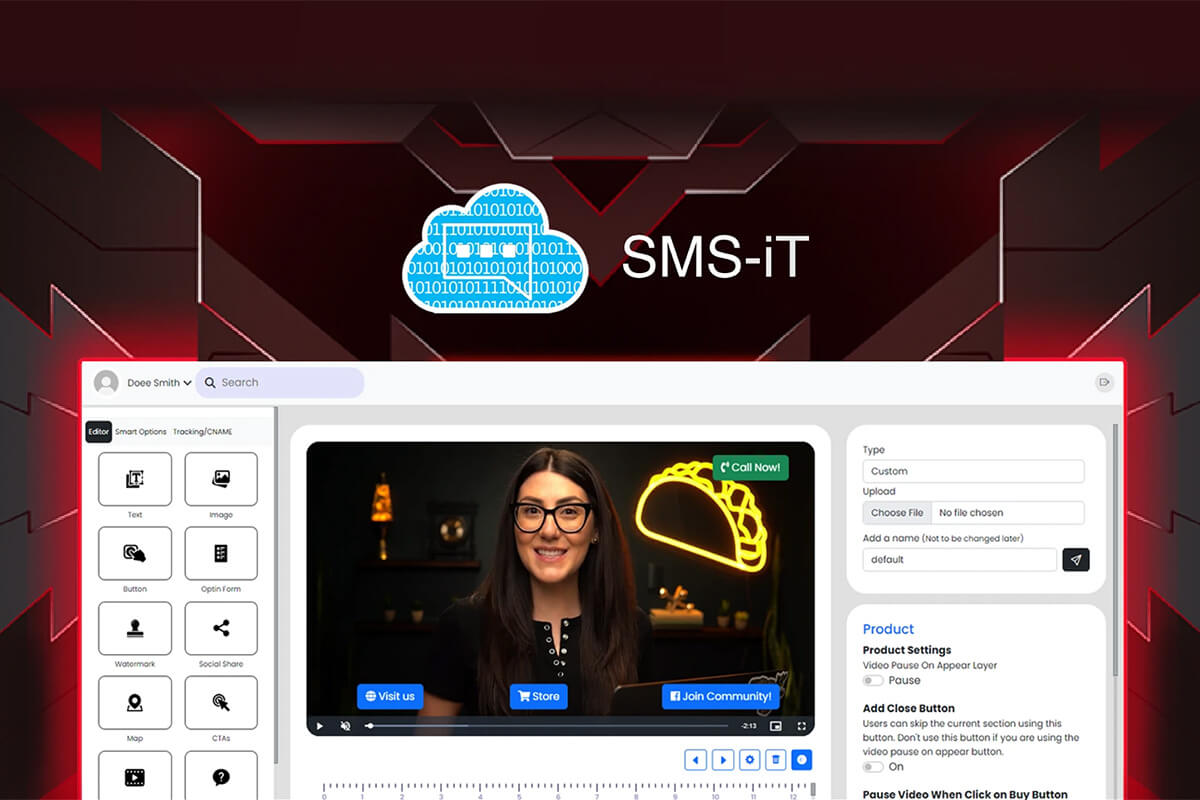Toggle the Video Pause On Appear Layer switch
1200x800 pixels.
(x=874, y=681)
